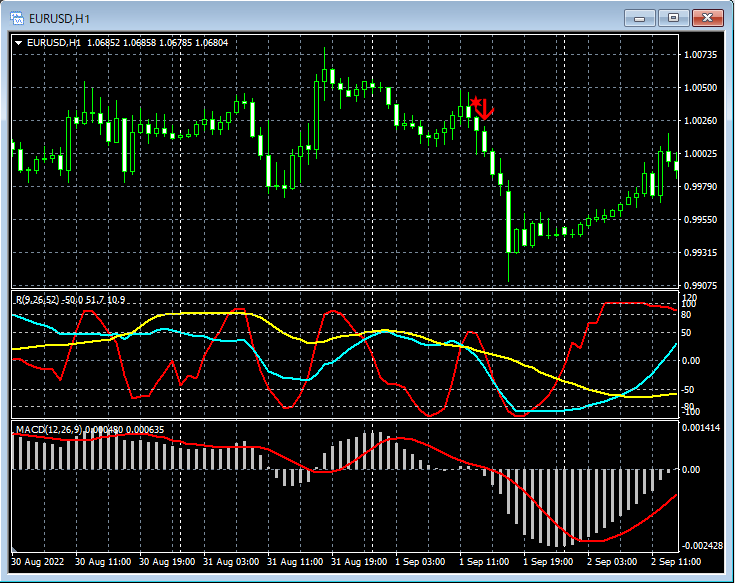Click the -50 level label in R indicator scale
The image size is (736, 583).
pos(688,390)
